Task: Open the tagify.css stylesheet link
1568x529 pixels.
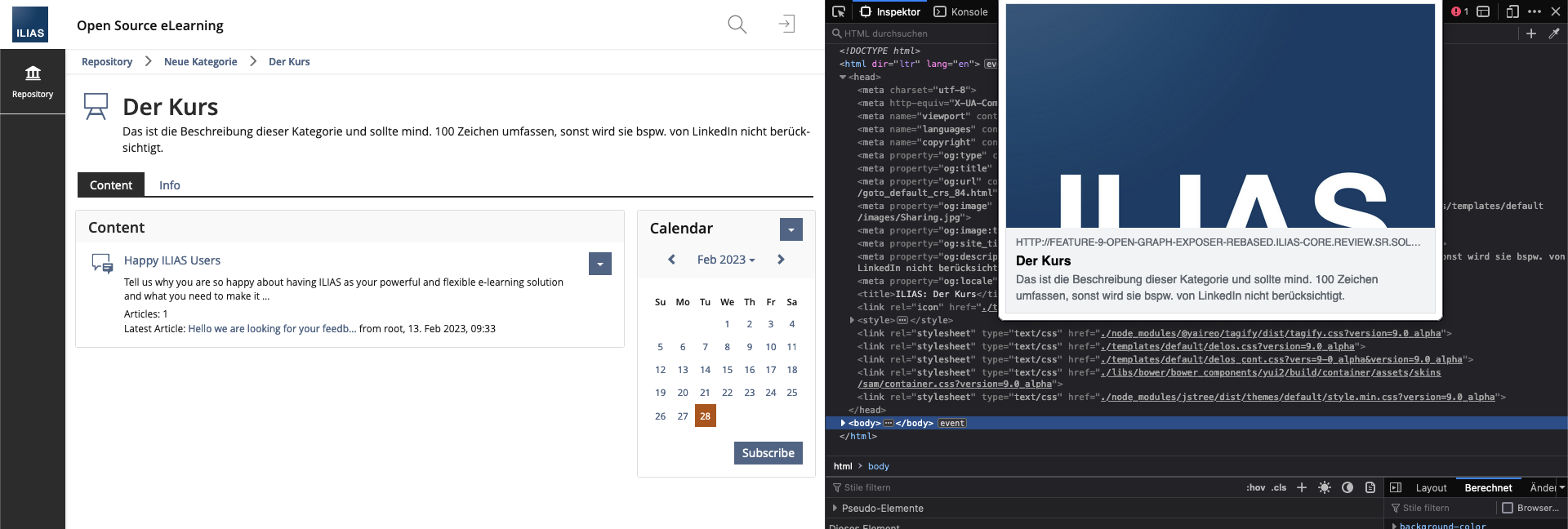Action: tap(1271, 333)
